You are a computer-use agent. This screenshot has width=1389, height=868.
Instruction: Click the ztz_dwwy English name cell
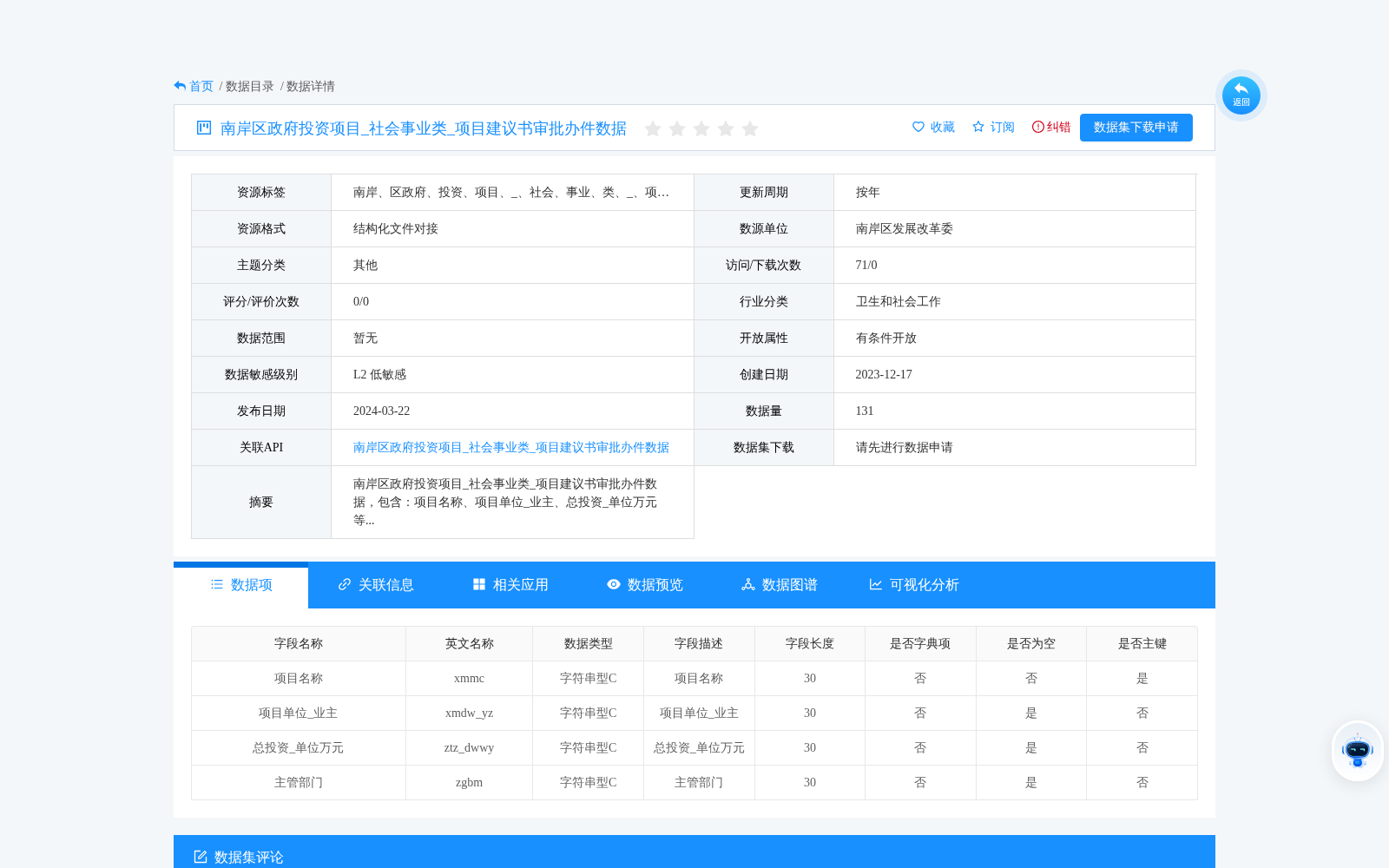(470, 747)
